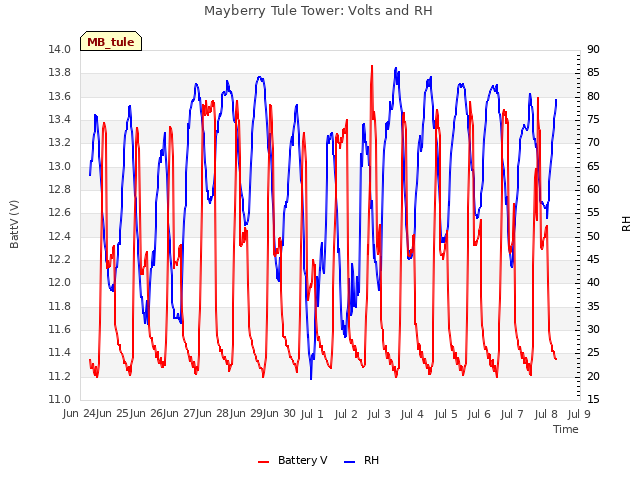Click the 11.8 left axis tick
This screenshot has width=640, height=480.
click(x=60, y=307)
